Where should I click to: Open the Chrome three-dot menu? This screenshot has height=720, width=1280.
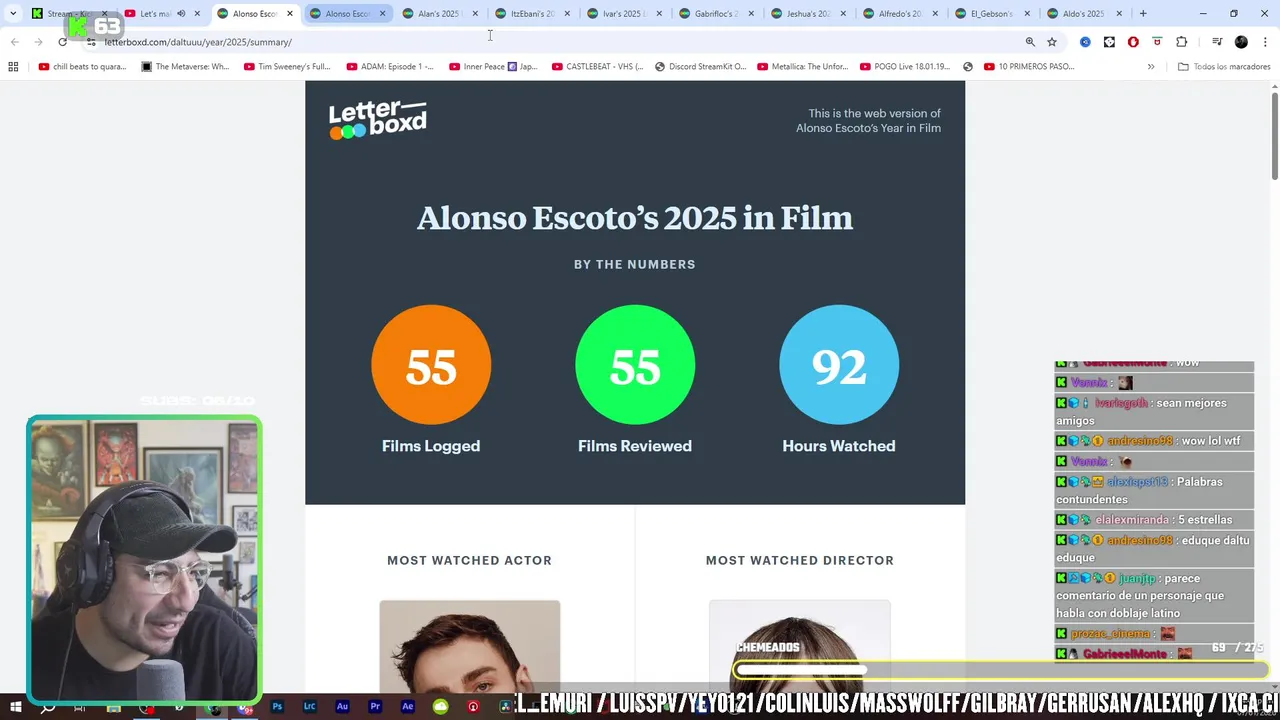(1263, 42)
